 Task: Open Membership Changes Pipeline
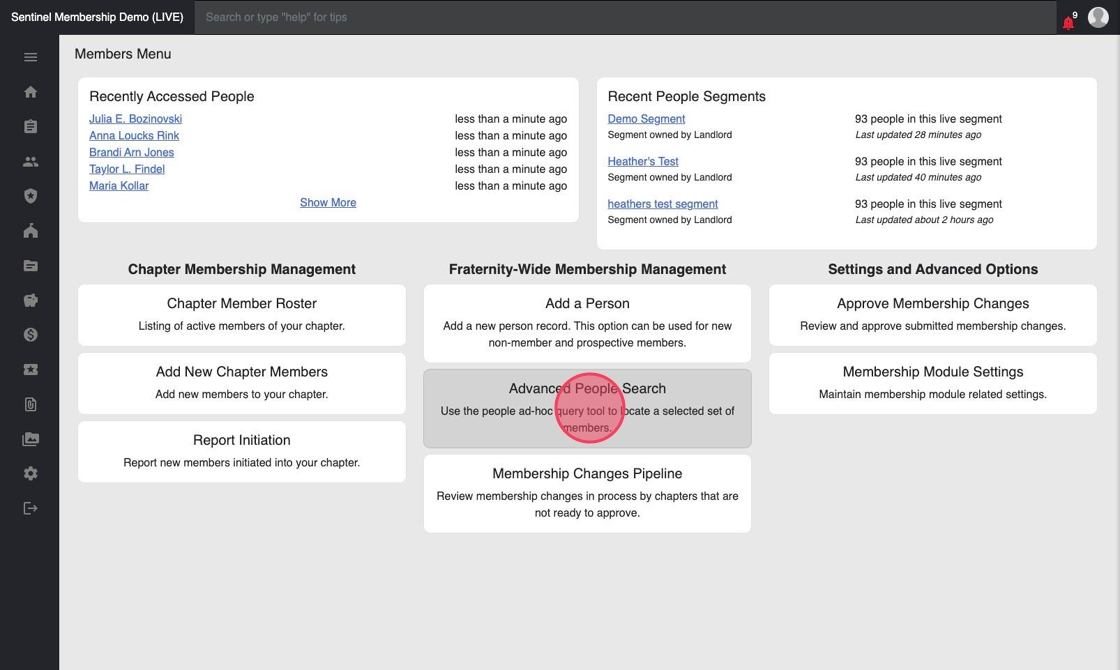[x=587, y=493]
